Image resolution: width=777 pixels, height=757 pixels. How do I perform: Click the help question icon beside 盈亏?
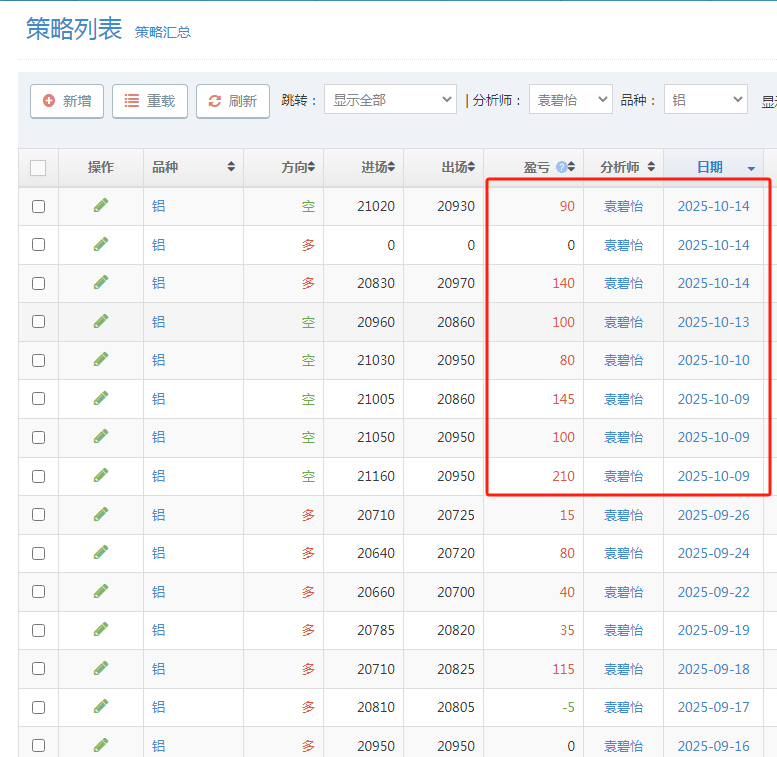561,168
